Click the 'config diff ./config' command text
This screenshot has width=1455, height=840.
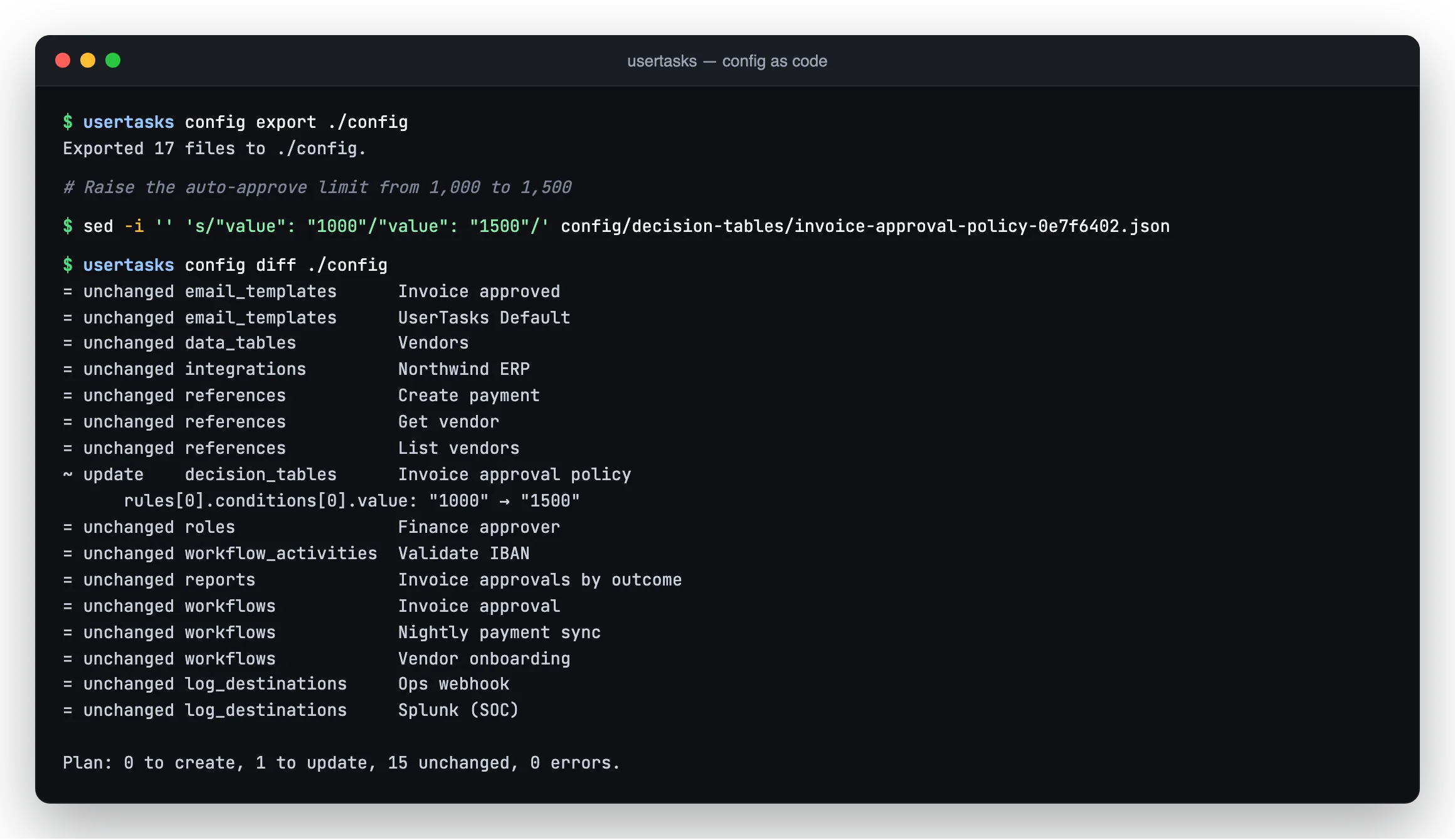pos(286,265)
